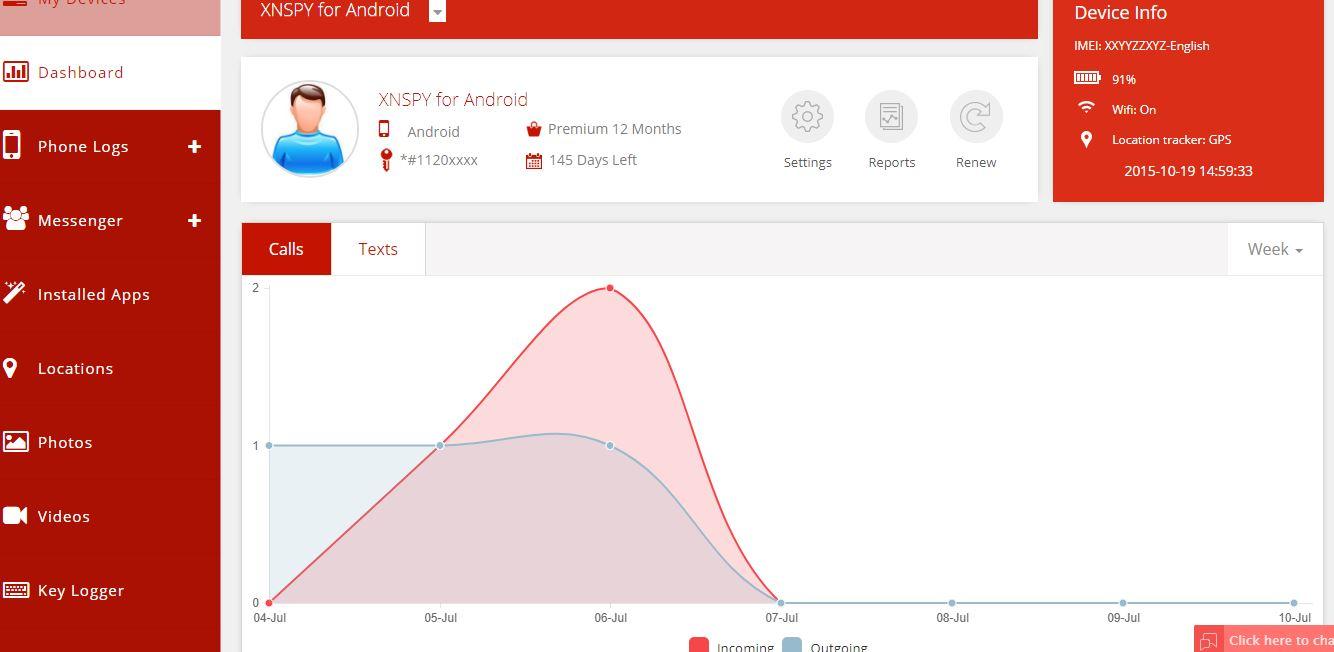1334x652 pixels.
Task: Click the 145 Days Left text
Action: [x=593, y=160]
